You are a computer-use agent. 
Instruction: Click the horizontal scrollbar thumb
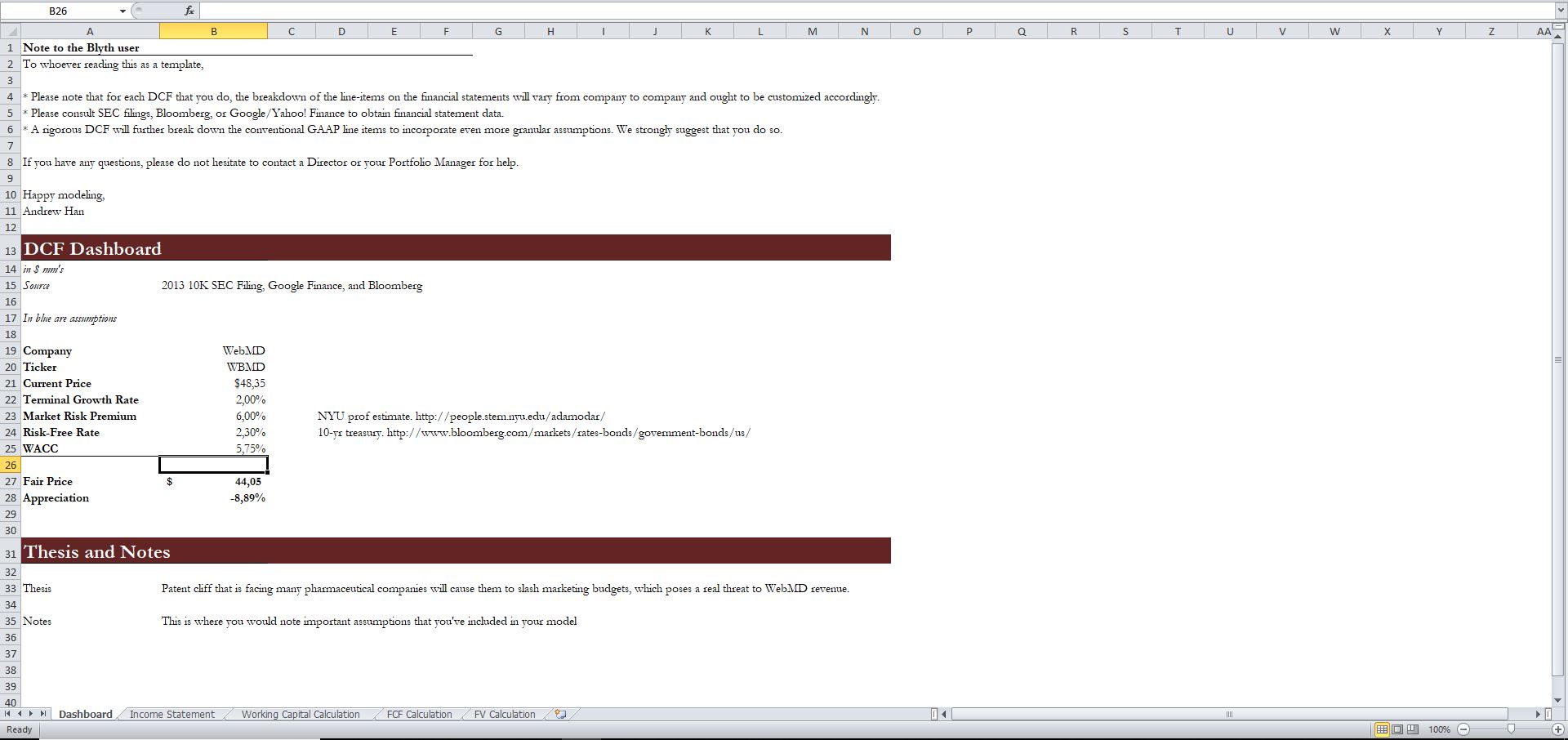click(x=1229, y=714)
